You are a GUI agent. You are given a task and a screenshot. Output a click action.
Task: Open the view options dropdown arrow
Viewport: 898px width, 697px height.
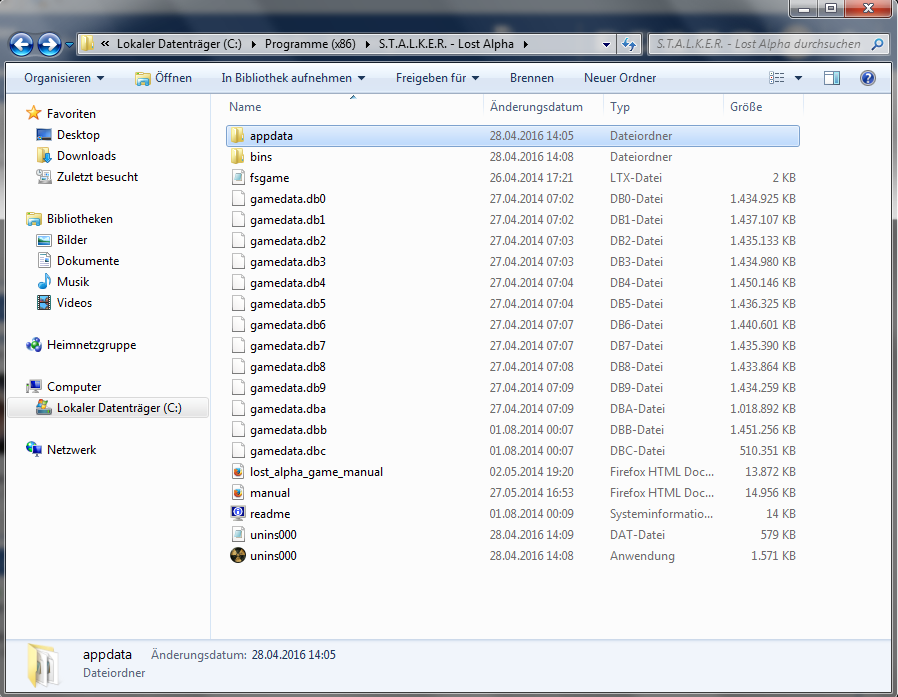tap(798, 78)
